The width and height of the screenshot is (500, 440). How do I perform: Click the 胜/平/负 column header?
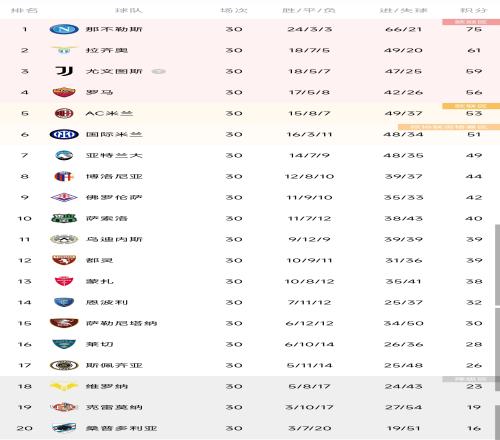tap(309, 11)
